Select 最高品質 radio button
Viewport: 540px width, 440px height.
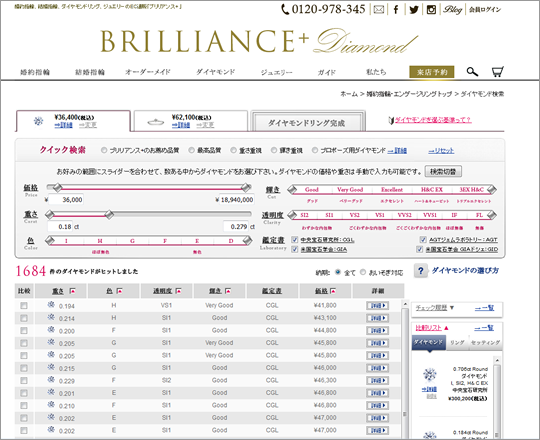pos(191,150)
